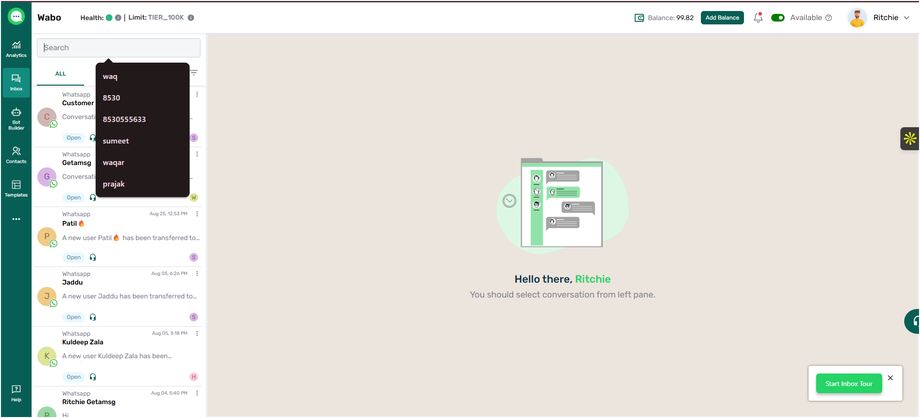
Task: Toggle the Available status switch
Action: (x=778, y=18)
